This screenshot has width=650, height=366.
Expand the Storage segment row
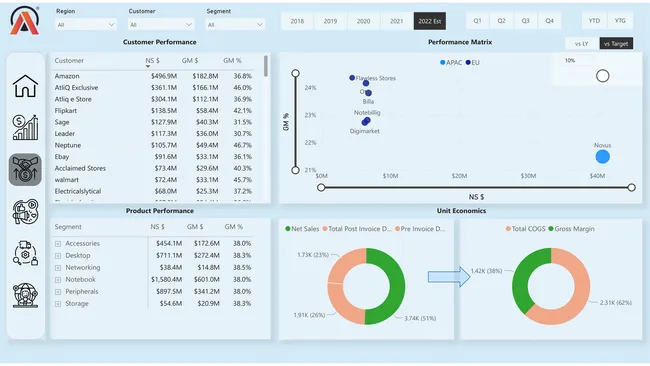pos(58,304)
